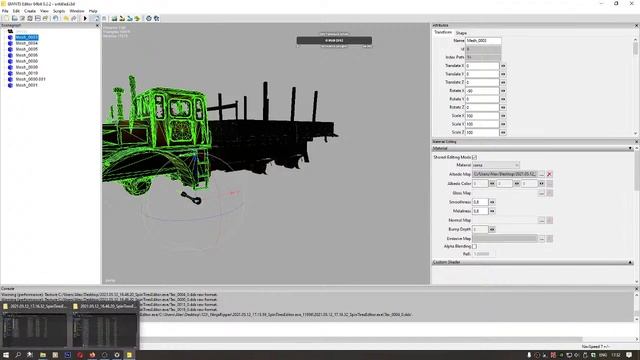Open the Window menu

click(x=77, y=11)
